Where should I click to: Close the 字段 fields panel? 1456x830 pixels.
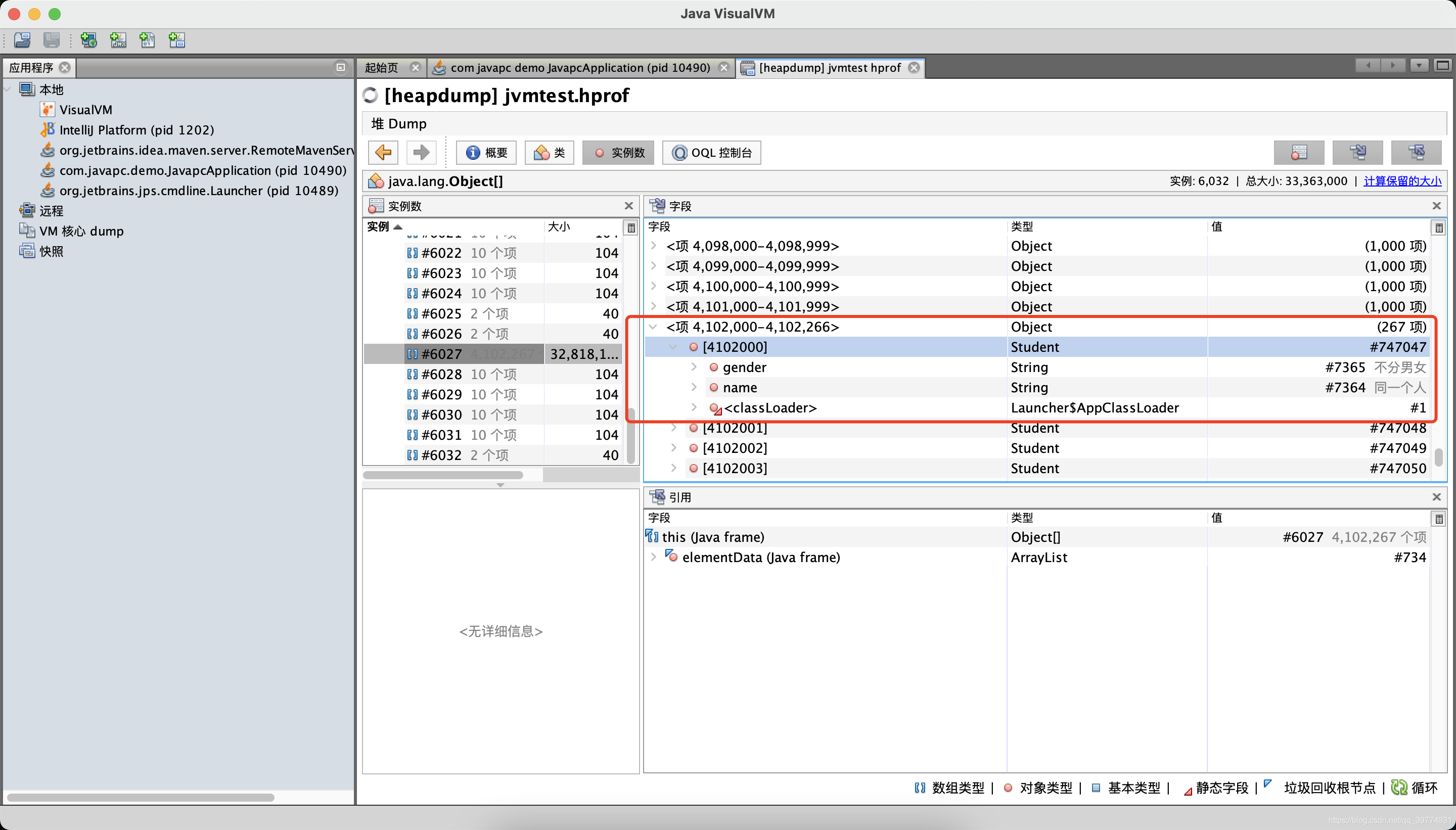1436,206
